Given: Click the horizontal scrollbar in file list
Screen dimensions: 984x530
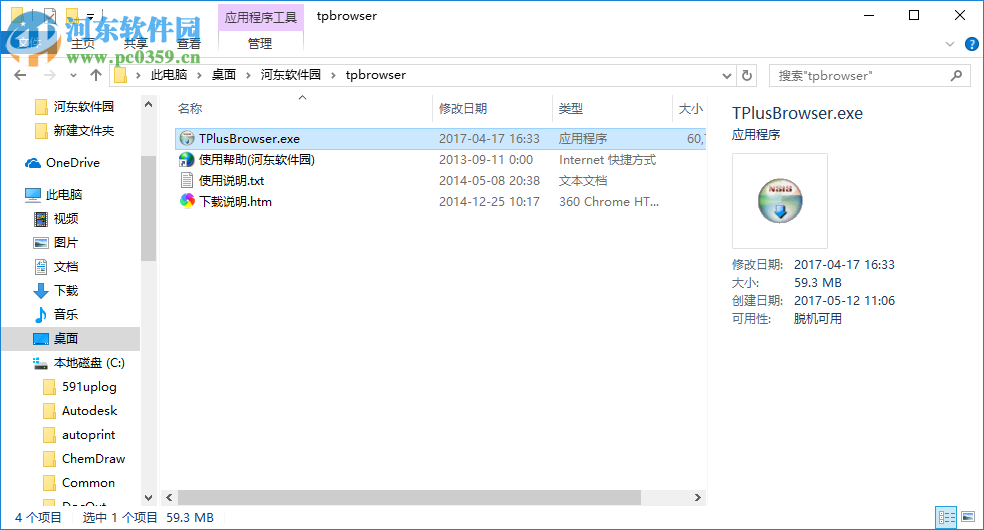Looking at the screenshot, I should 409,497.
